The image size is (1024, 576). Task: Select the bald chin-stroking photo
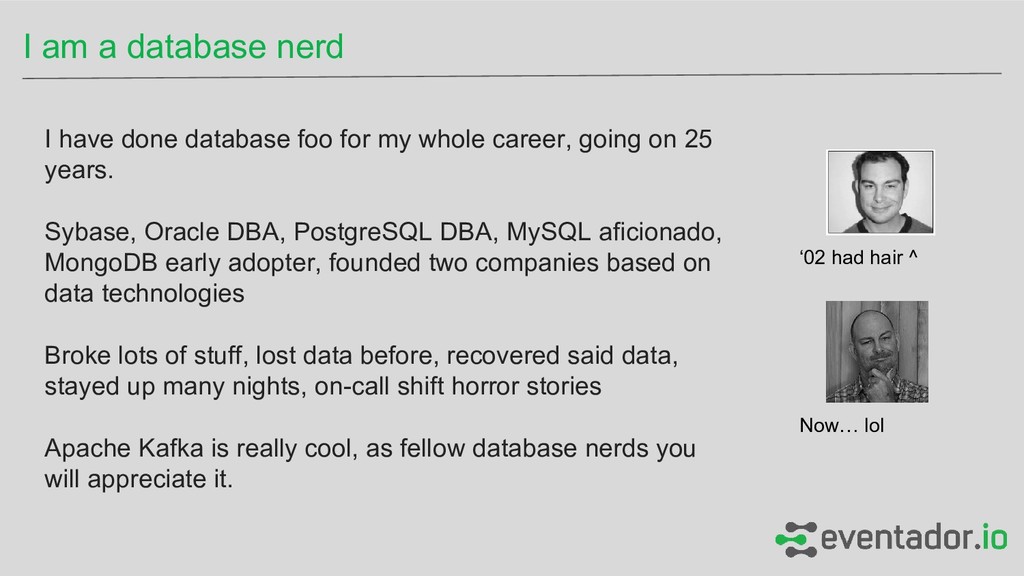pos(876,352)
